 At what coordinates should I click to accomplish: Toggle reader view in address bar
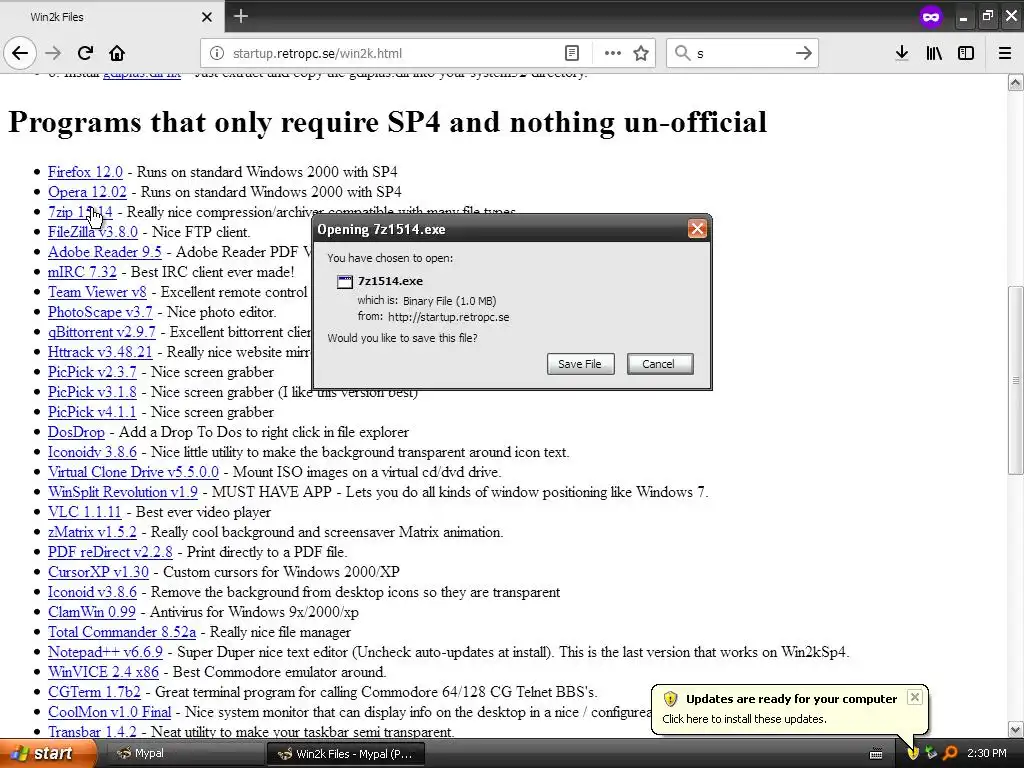click(571, 54)
